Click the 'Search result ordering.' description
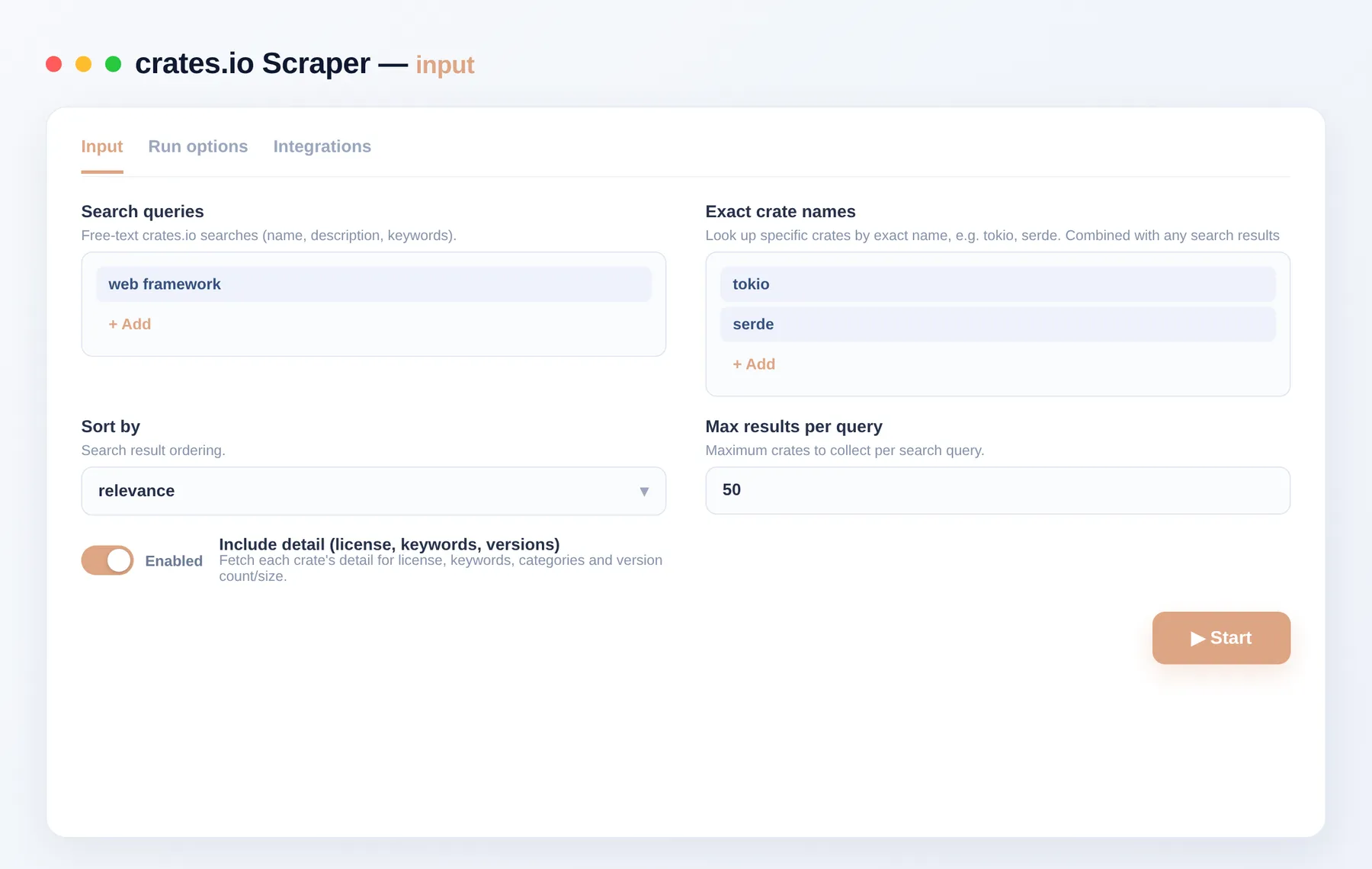This screenshot has height=869, width=1372. point(153,451)
